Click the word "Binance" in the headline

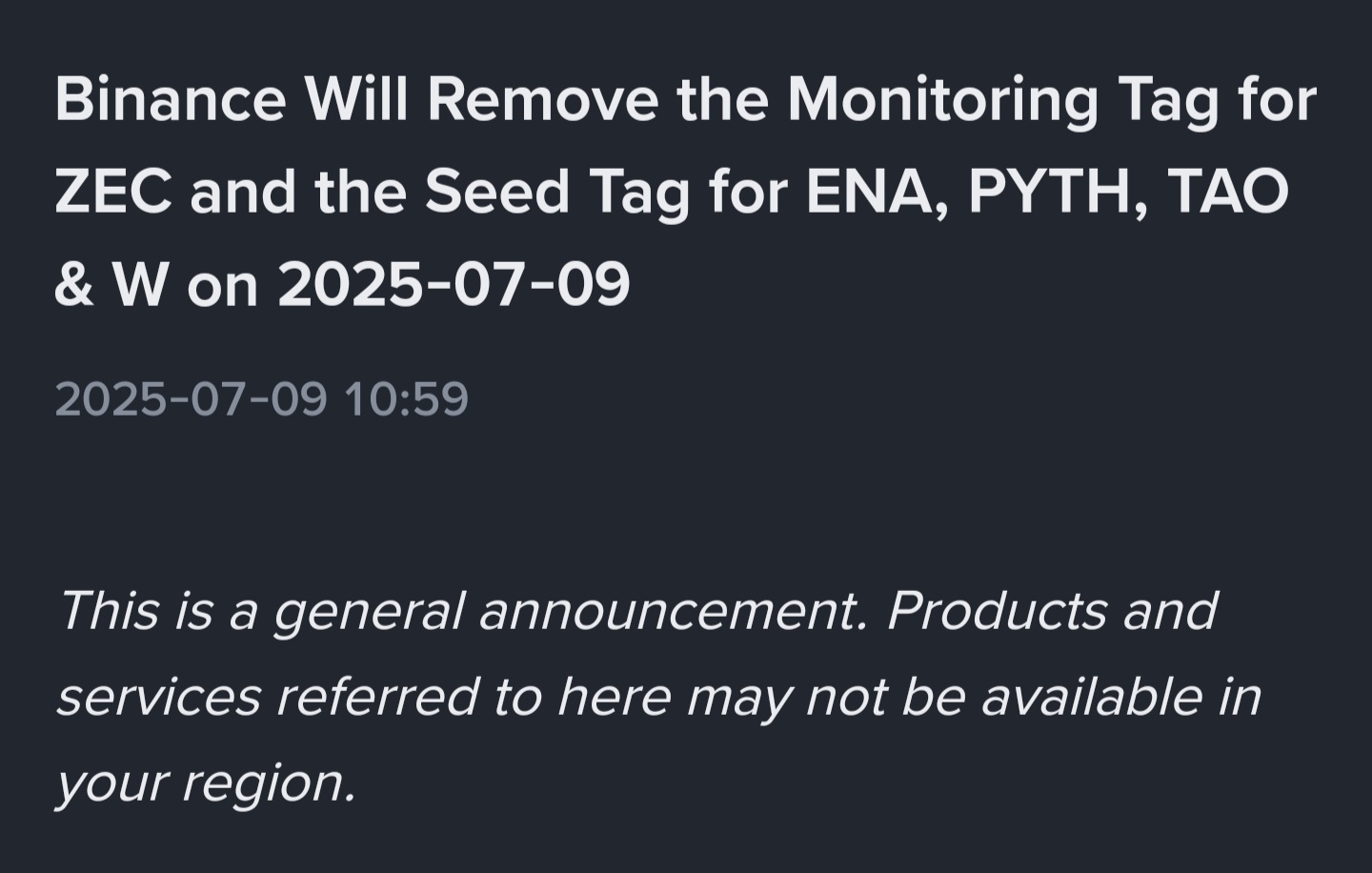click(170, 99)
